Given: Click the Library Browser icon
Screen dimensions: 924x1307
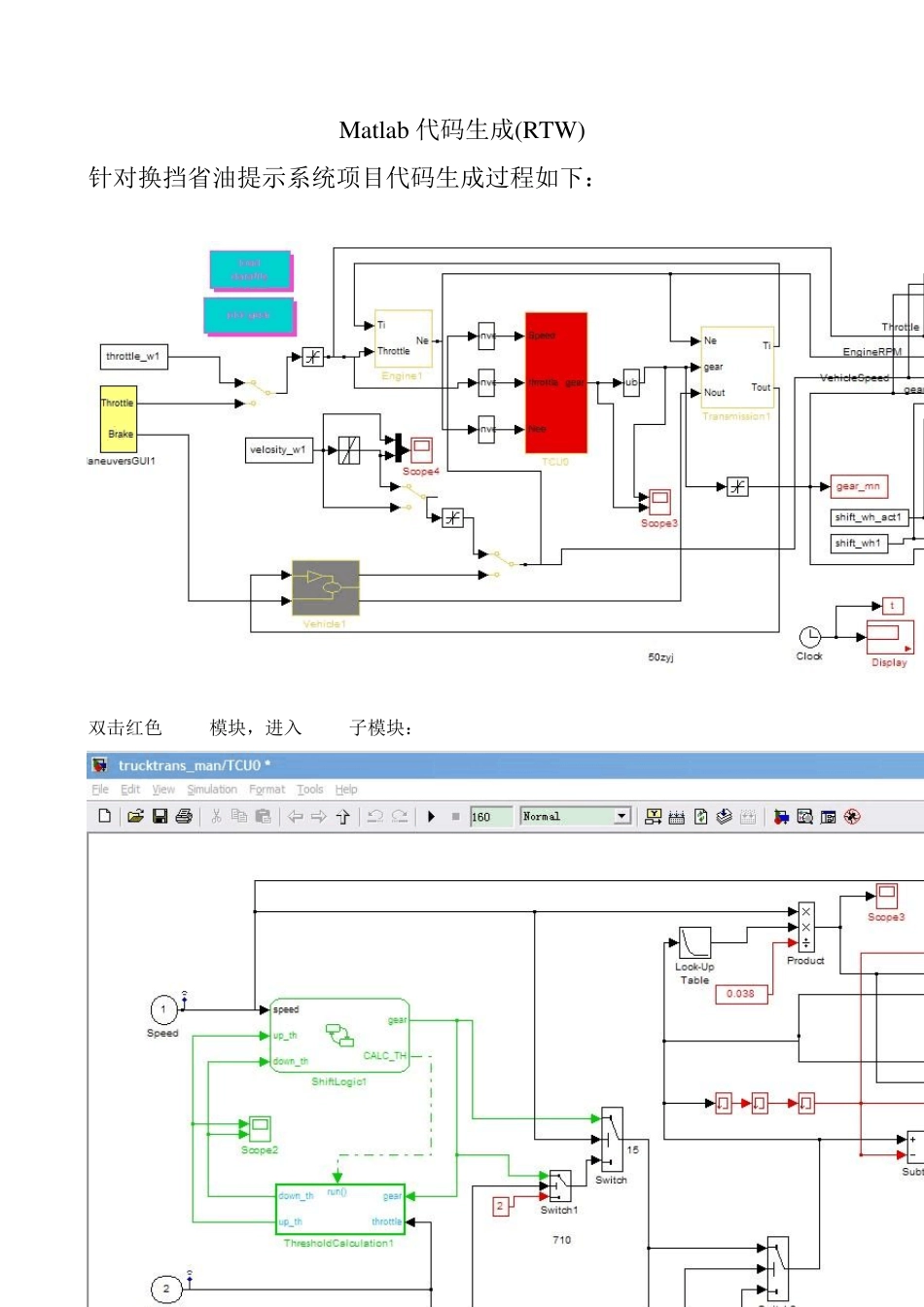Looking at the screenshot, I should [x=781, y=817].
